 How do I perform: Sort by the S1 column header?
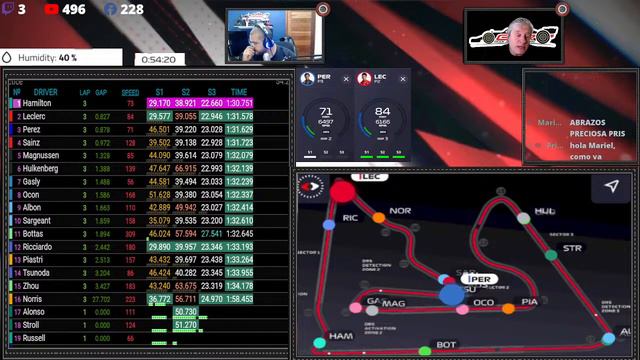[159, 92]
